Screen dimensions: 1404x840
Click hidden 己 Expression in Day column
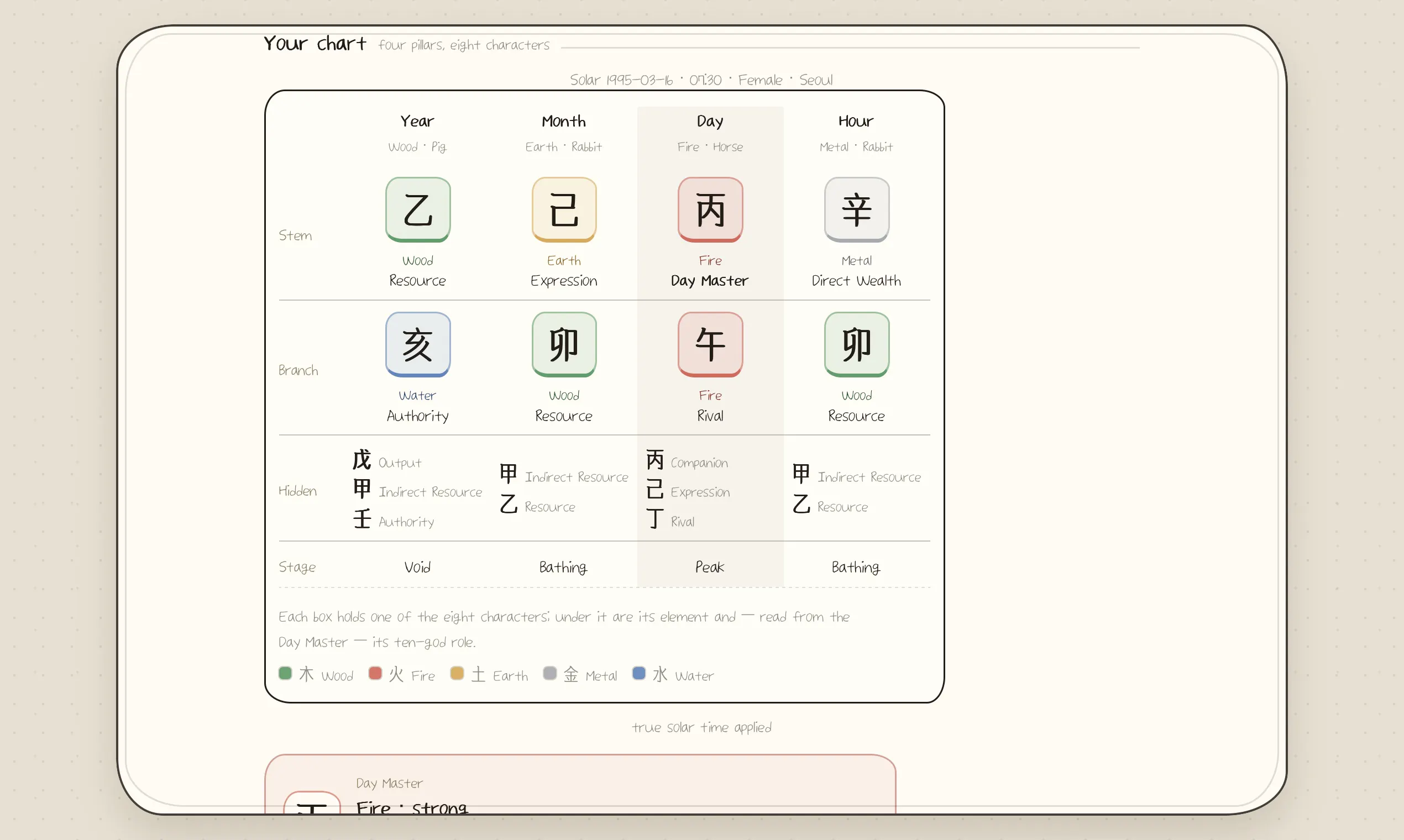688,490
